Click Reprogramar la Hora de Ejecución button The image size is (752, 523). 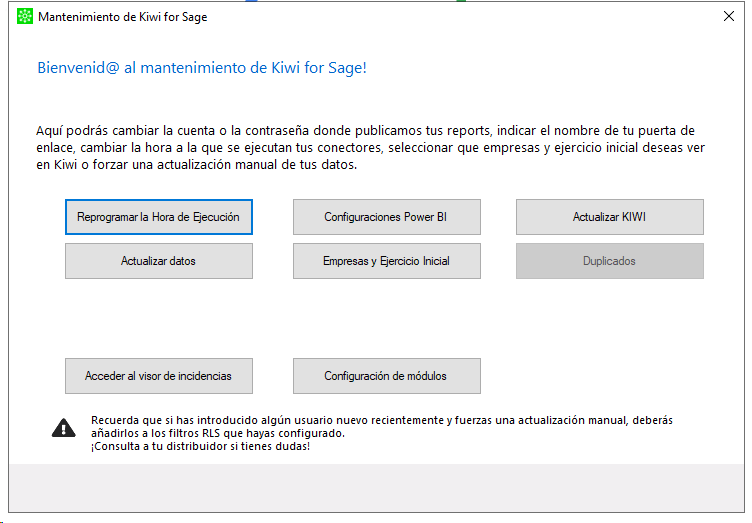point(159,217)
